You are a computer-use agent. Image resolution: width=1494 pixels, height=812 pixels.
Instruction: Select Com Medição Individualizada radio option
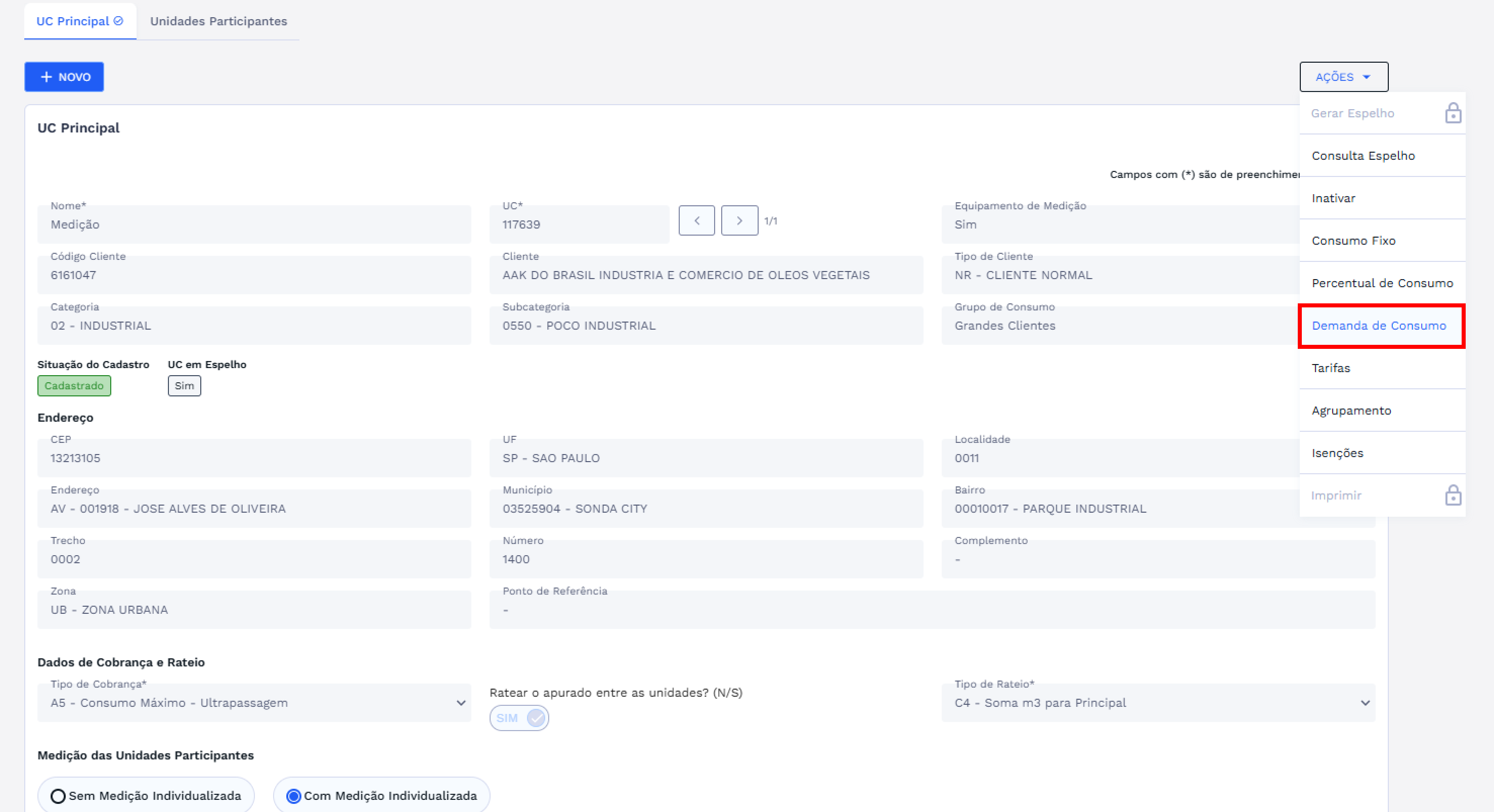(x=294, y=796)
